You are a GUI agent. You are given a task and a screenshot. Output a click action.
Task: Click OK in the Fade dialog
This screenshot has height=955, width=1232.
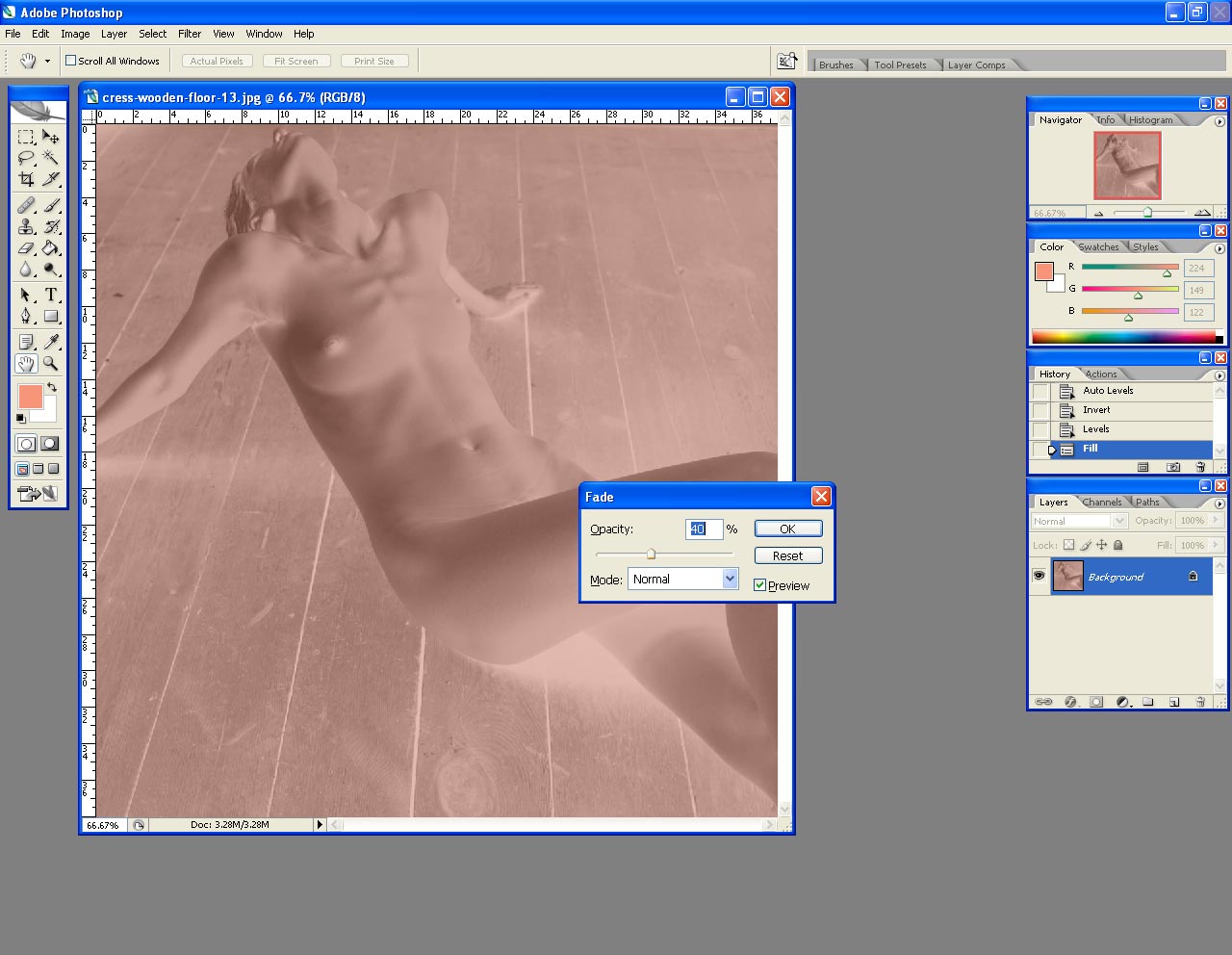[x=787, y=529]
